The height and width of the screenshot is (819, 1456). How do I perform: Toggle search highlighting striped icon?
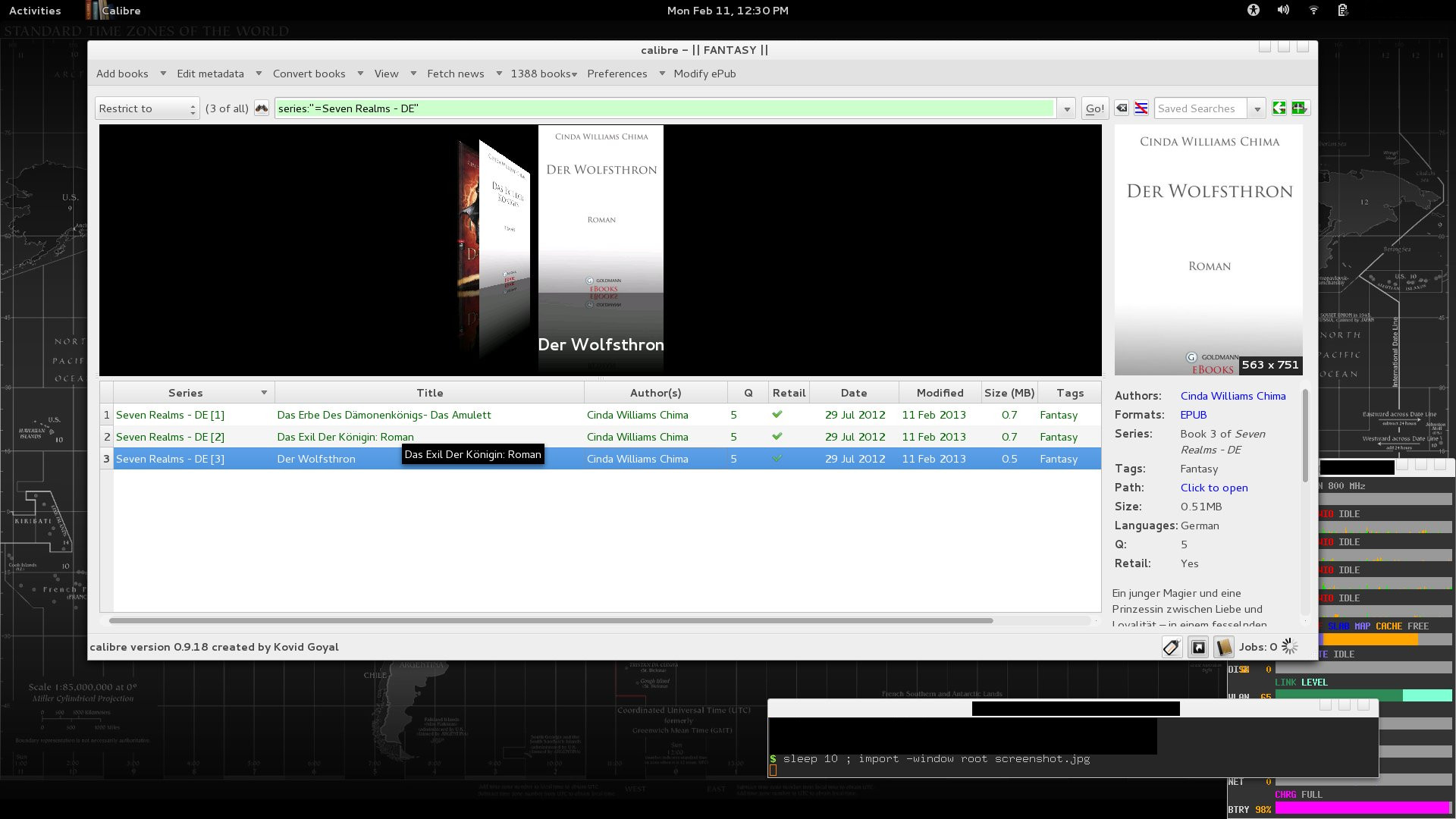click(1141, 108)
